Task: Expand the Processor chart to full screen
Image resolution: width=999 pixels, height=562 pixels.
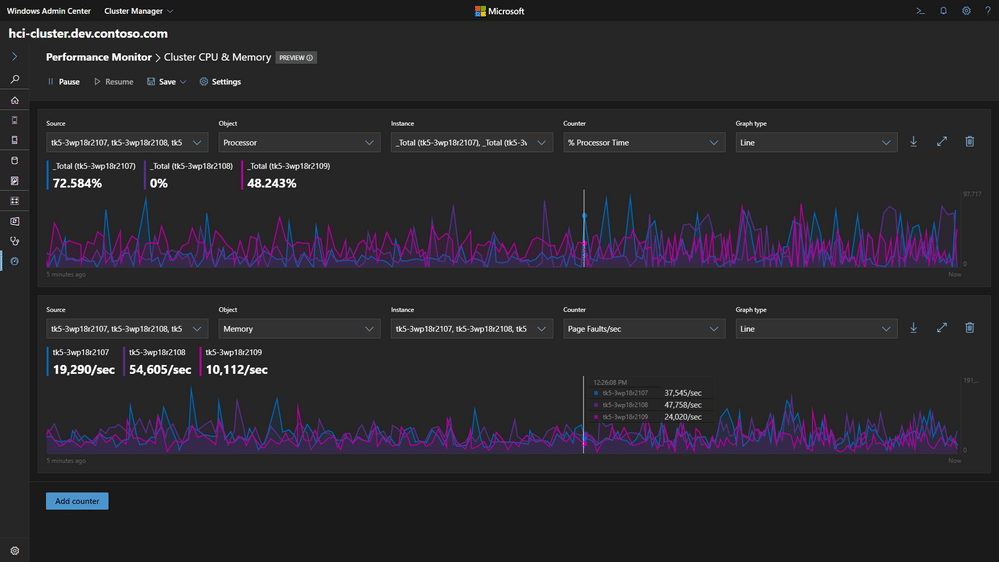Action: 941,142
